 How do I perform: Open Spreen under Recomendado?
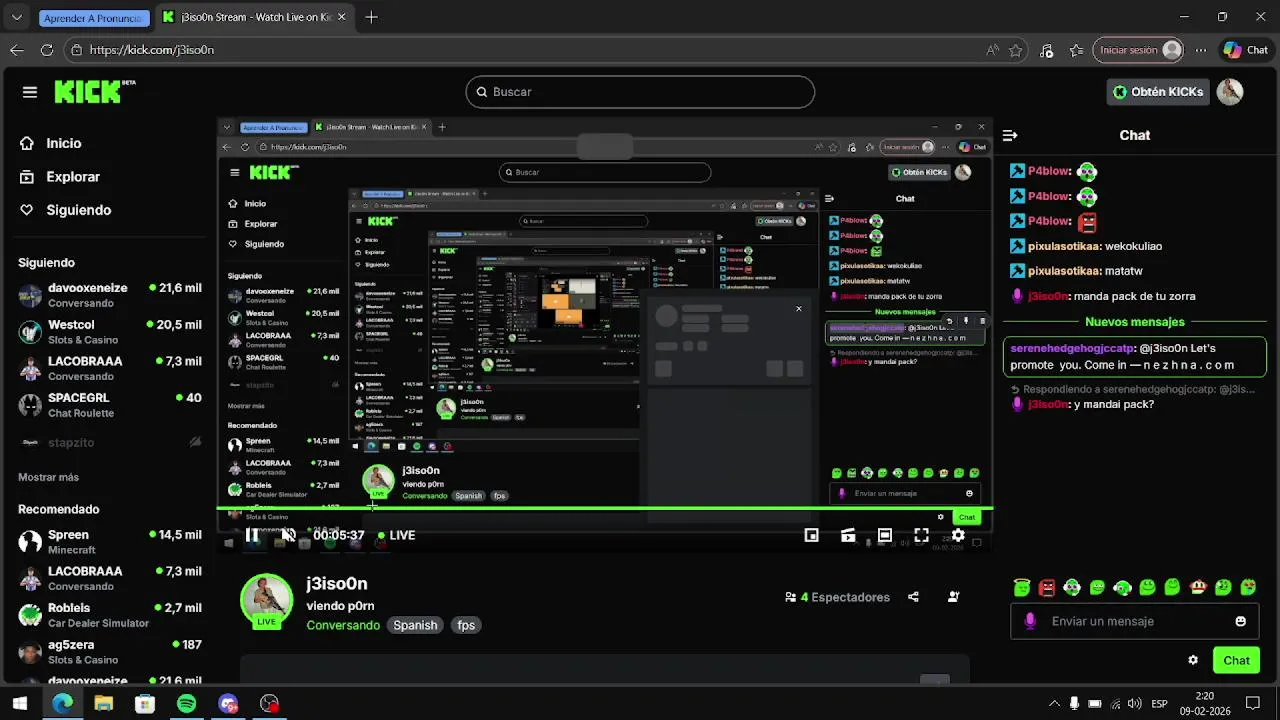point(110,542)
